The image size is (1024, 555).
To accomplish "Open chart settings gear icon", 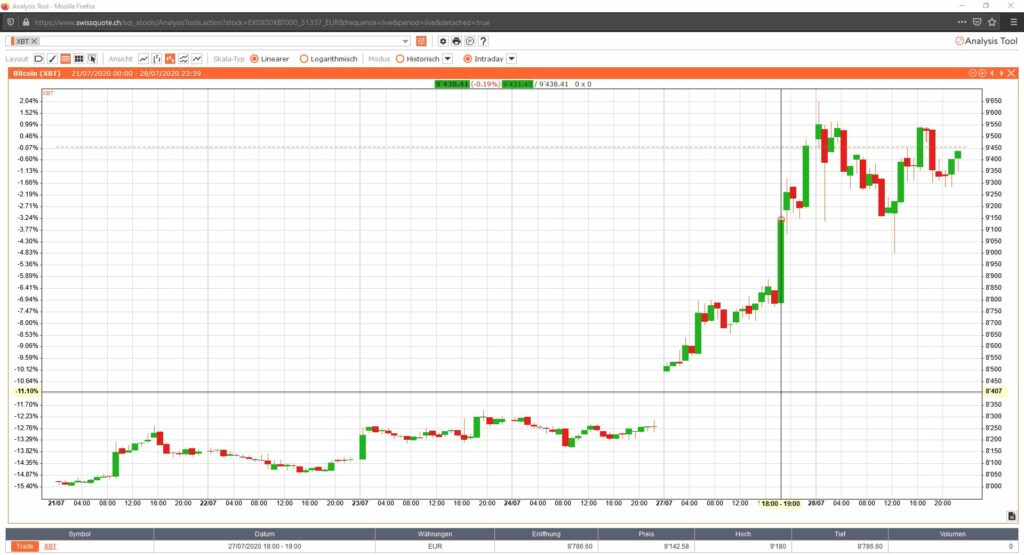I will tap(443, 41).
